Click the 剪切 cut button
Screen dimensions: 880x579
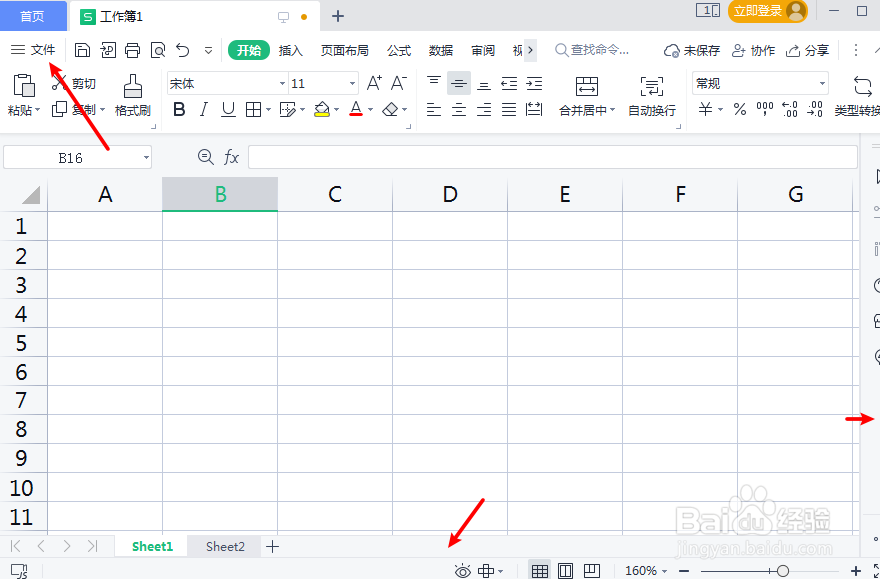(x=74, y=84)
